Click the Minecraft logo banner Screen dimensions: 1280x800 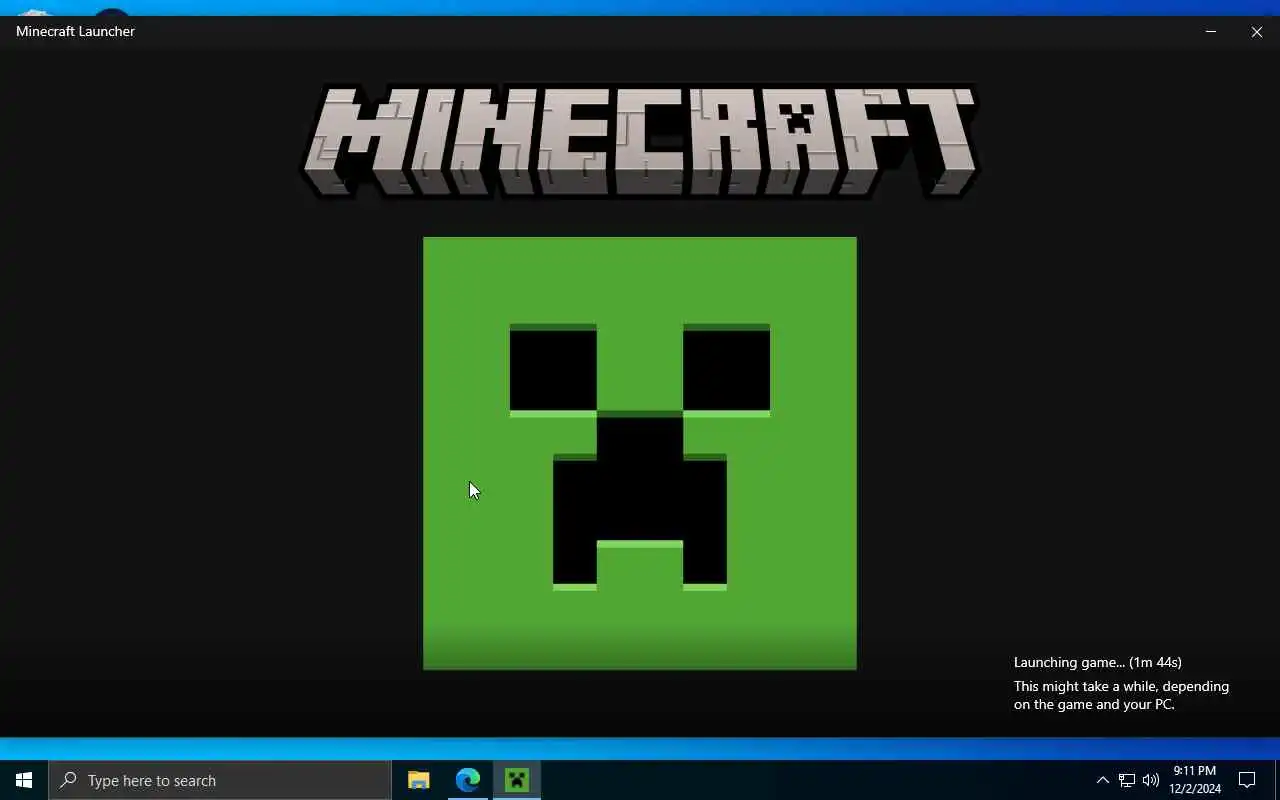tap(640, 141)
